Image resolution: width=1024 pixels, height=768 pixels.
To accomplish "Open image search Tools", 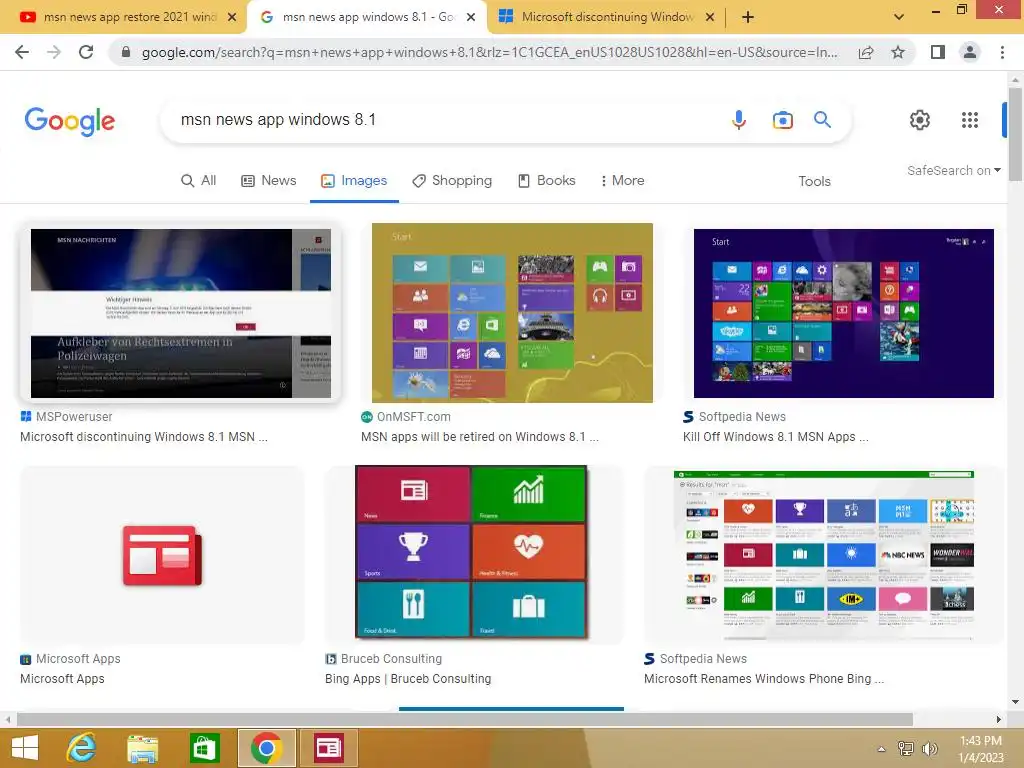I will [814, 182].
